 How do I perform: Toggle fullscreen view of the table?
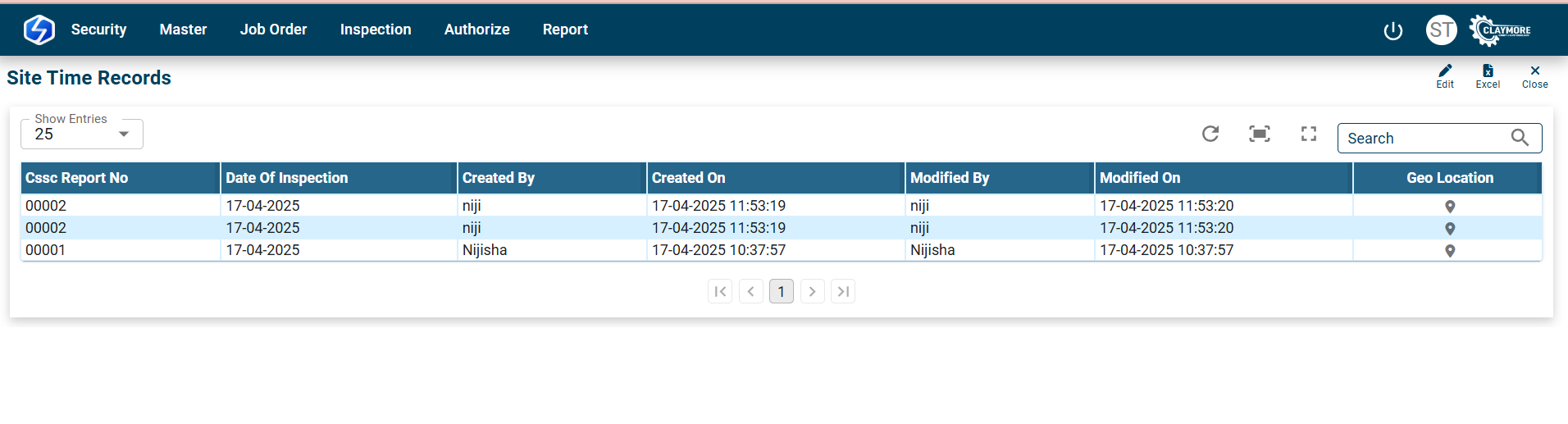click(x=1309, y=134)
